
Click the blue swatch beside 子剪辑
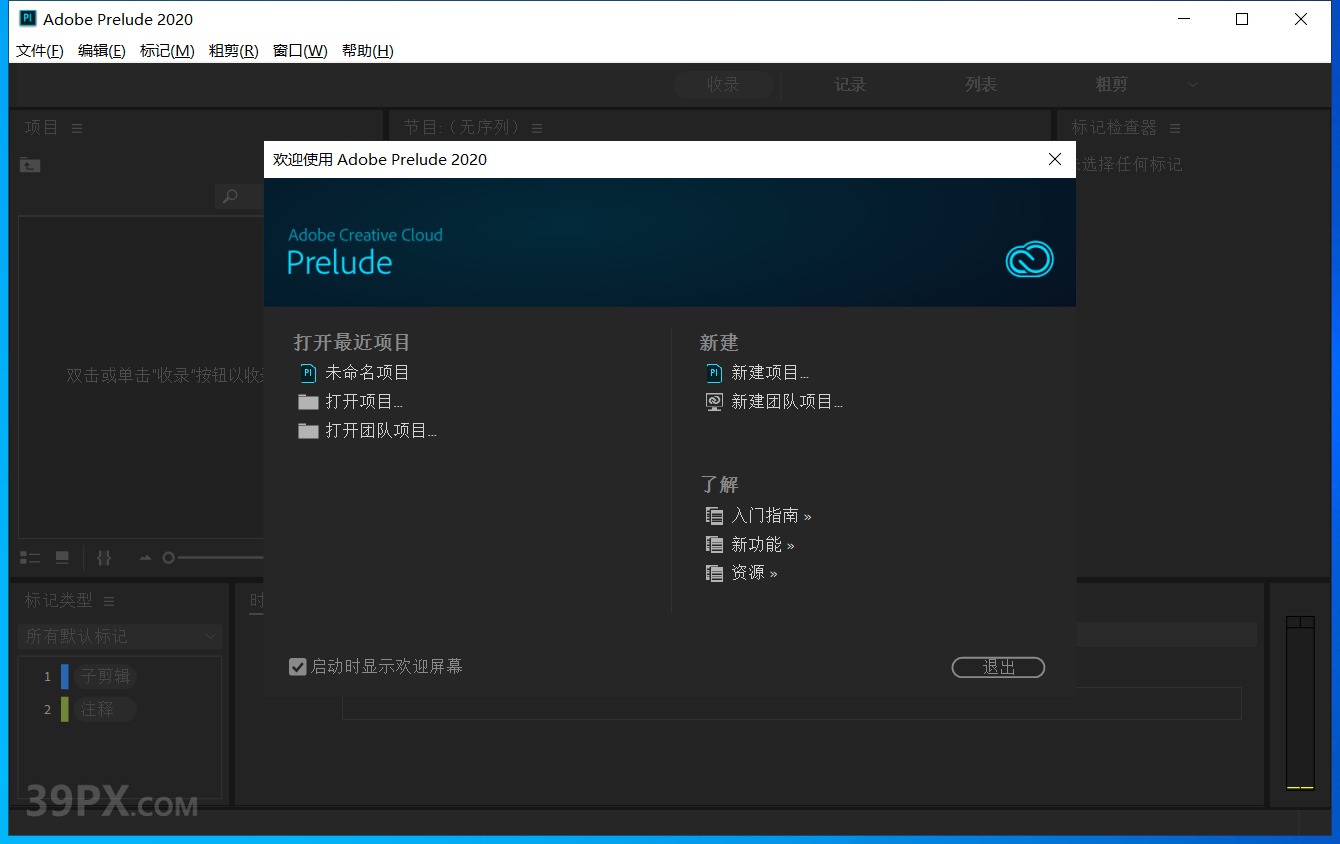tap(65, 677)
